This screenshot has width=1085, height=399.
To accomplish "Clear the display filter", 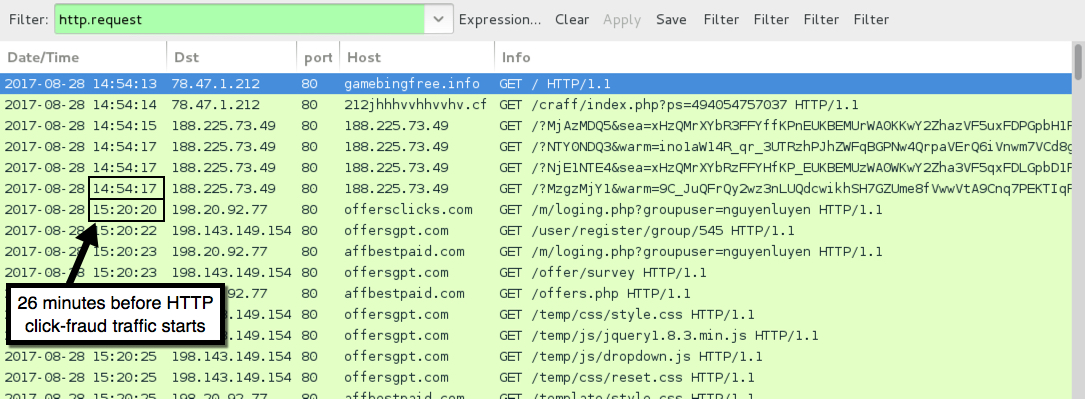I will pos(572,20).
